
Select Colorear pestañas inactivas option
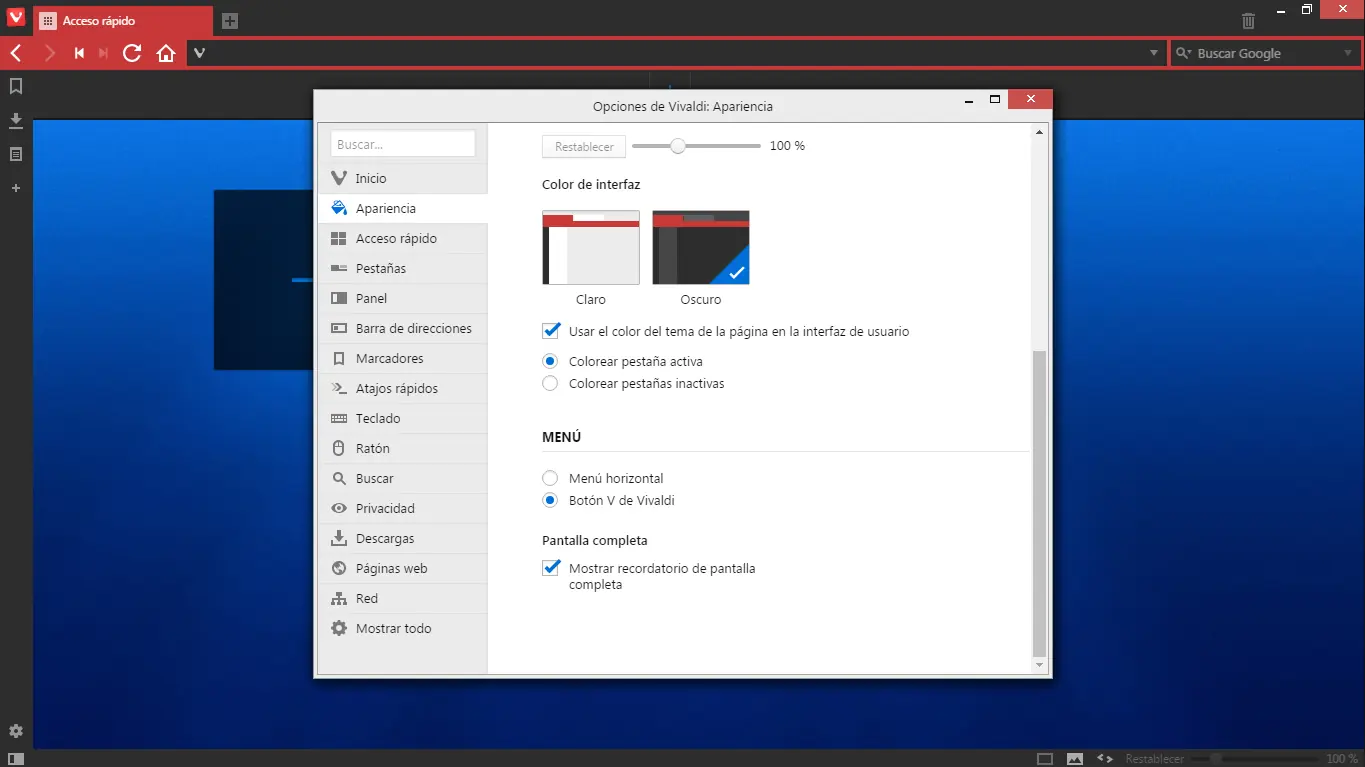pyautogui.click(x=550, y=383)
